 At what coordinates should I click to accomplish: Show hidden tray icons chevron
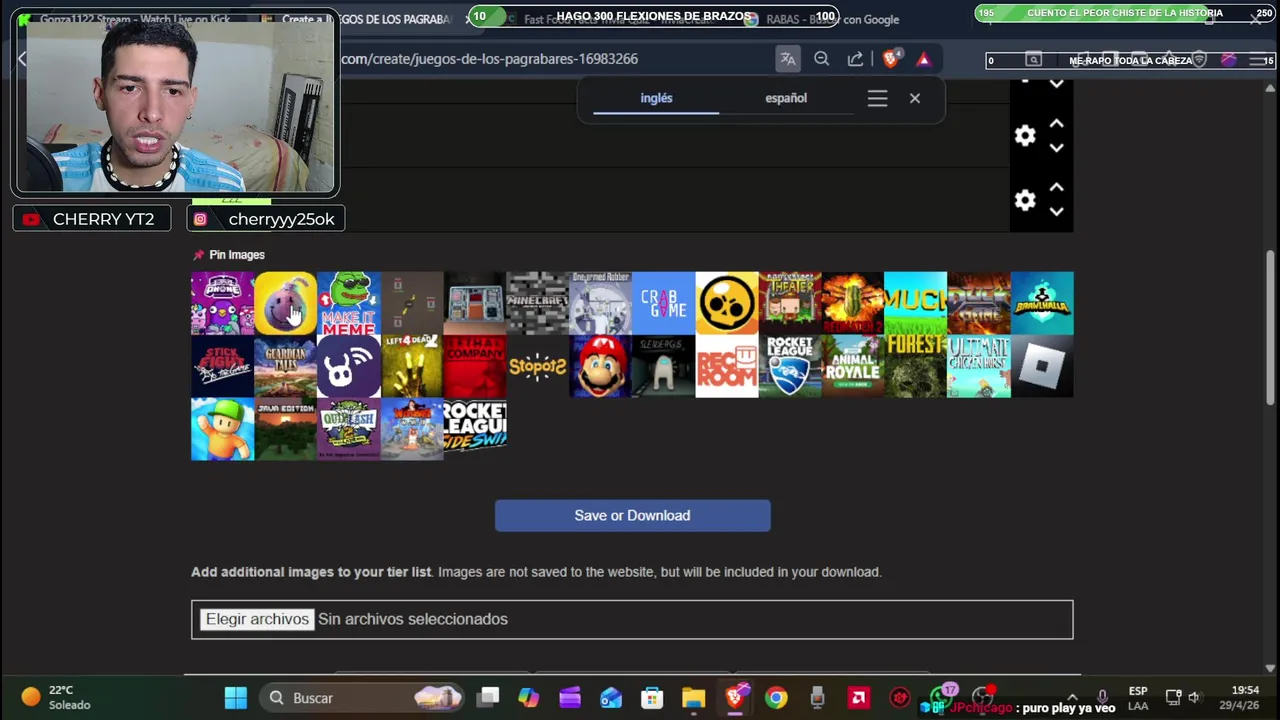tap(1073, 698)
